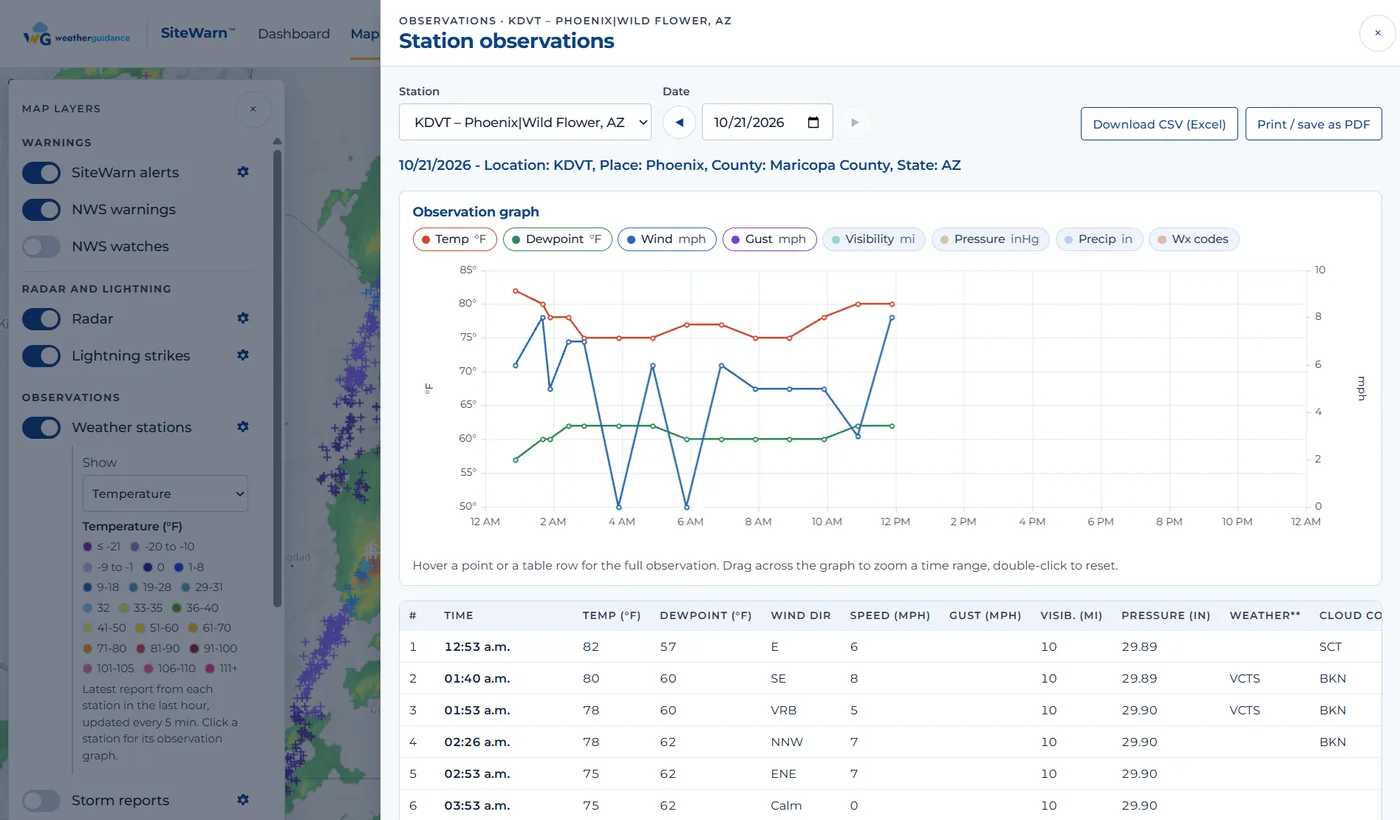1400x820 pixels.
Task: Select the 02:26 a.m. observation row
Action: [890, 742]
